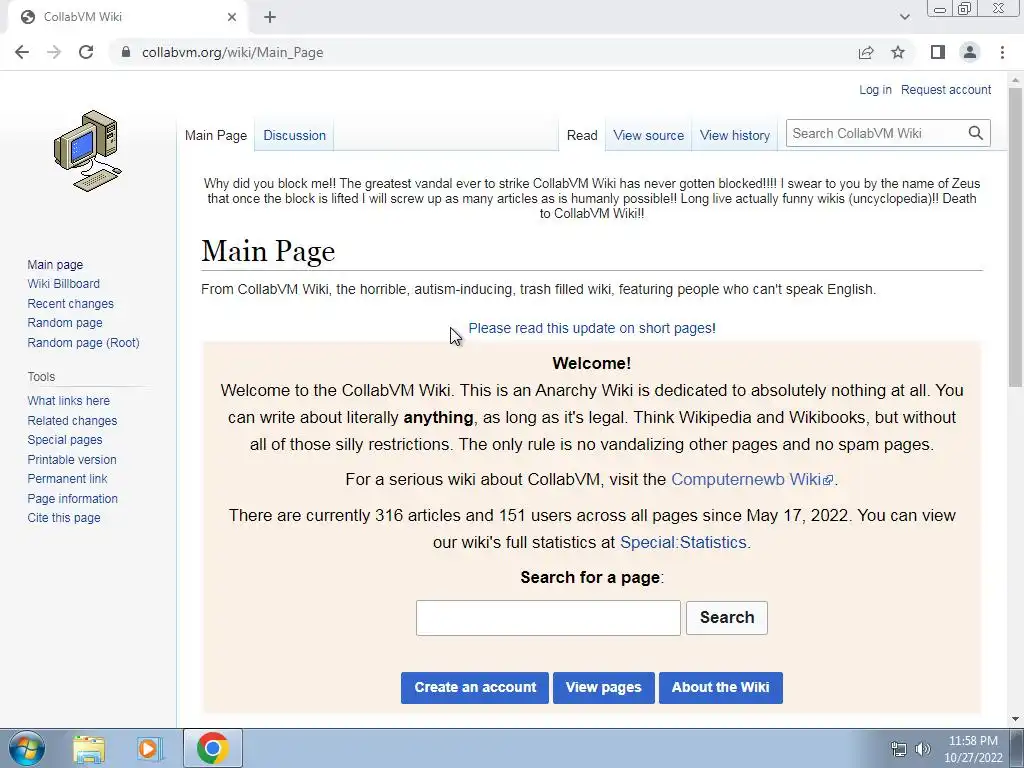Open the clock showing 11:58 PM
Viewport: 1024px width, 768px height.
[x=973, y=748]
